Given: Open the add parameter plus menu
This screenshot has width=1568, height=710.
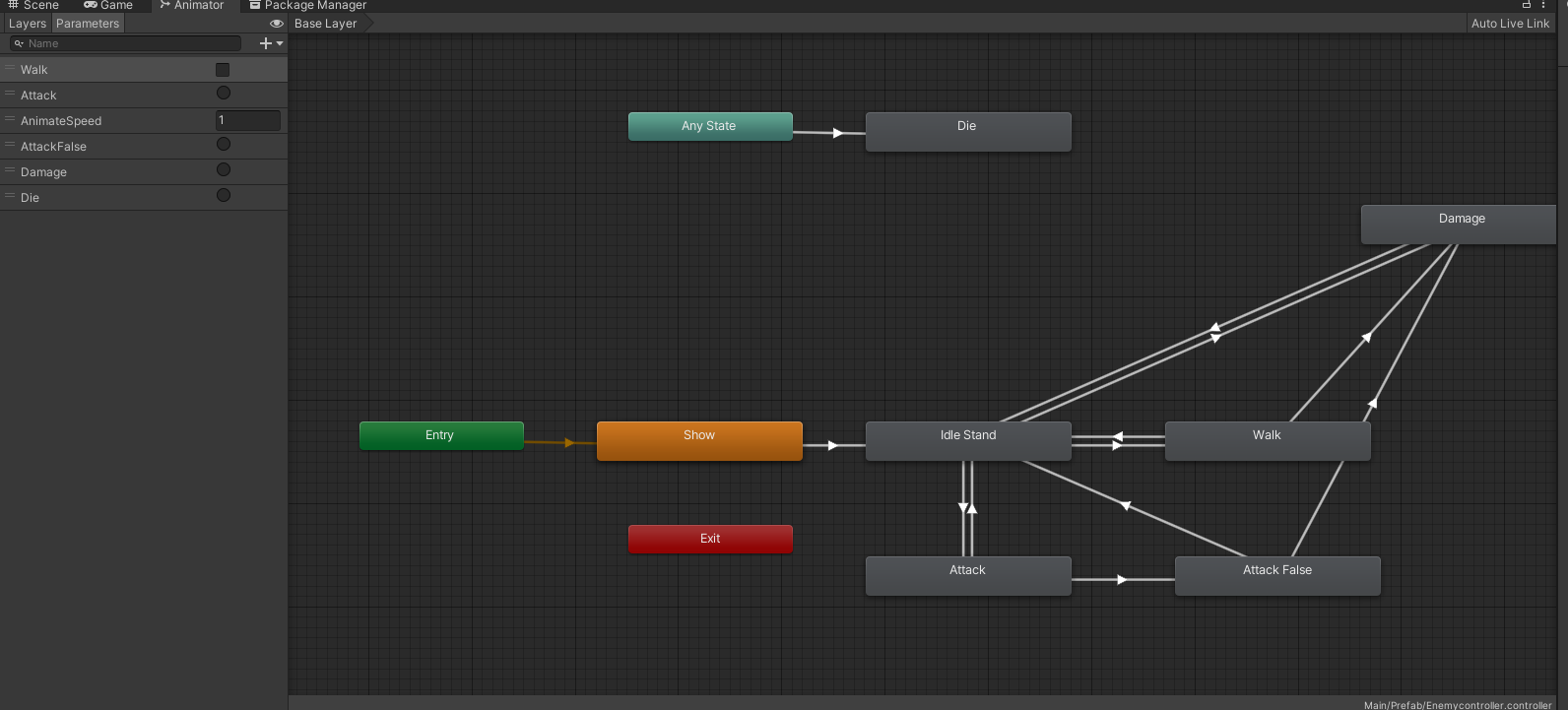Looking at the screenshot, I should point(271,43).
